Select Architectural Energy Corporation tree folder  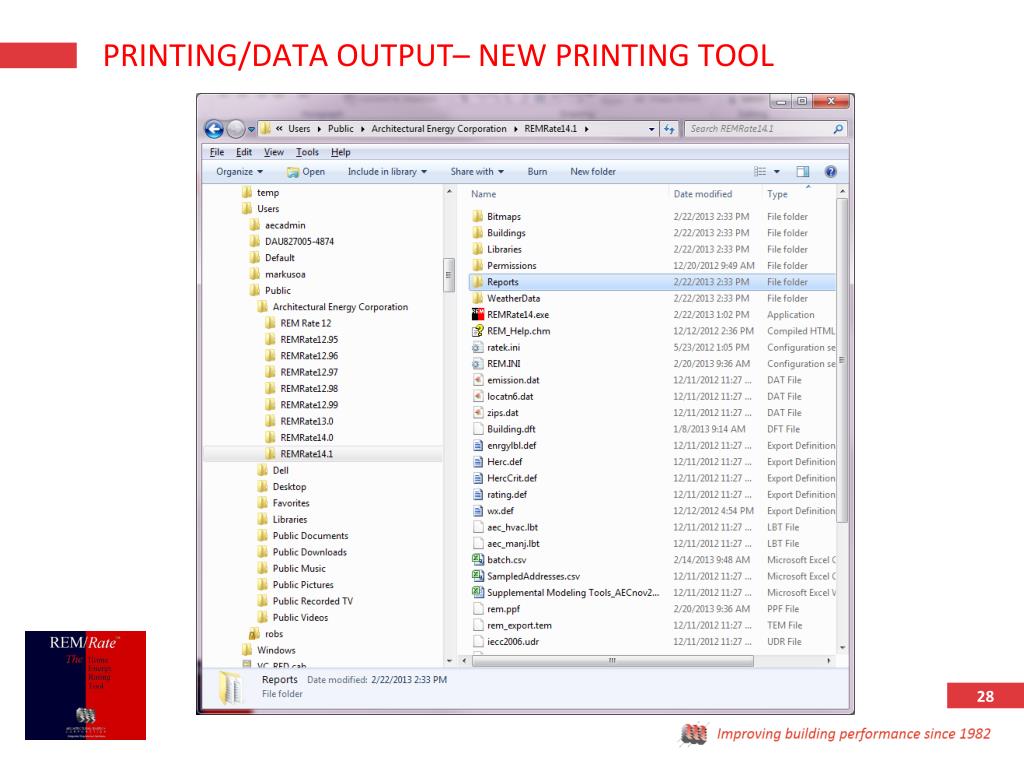(x=333, y=307)
